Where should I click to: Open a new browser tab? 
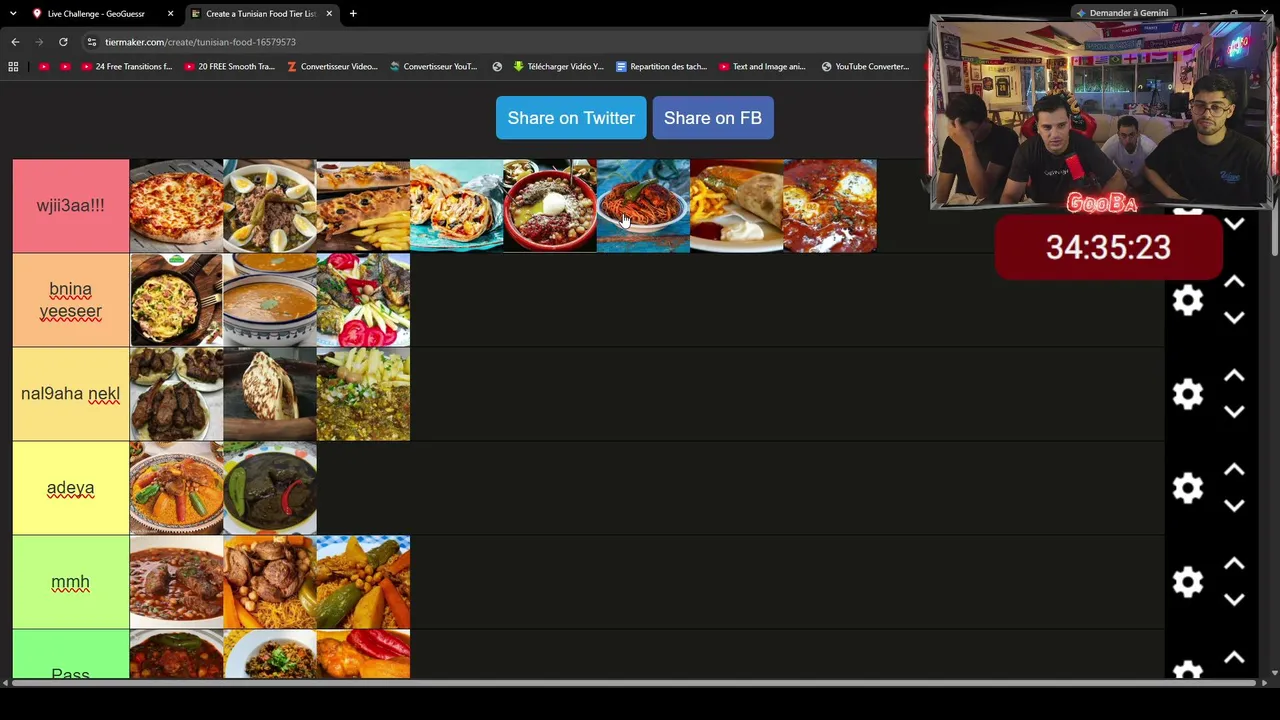(x=353, y=14)
